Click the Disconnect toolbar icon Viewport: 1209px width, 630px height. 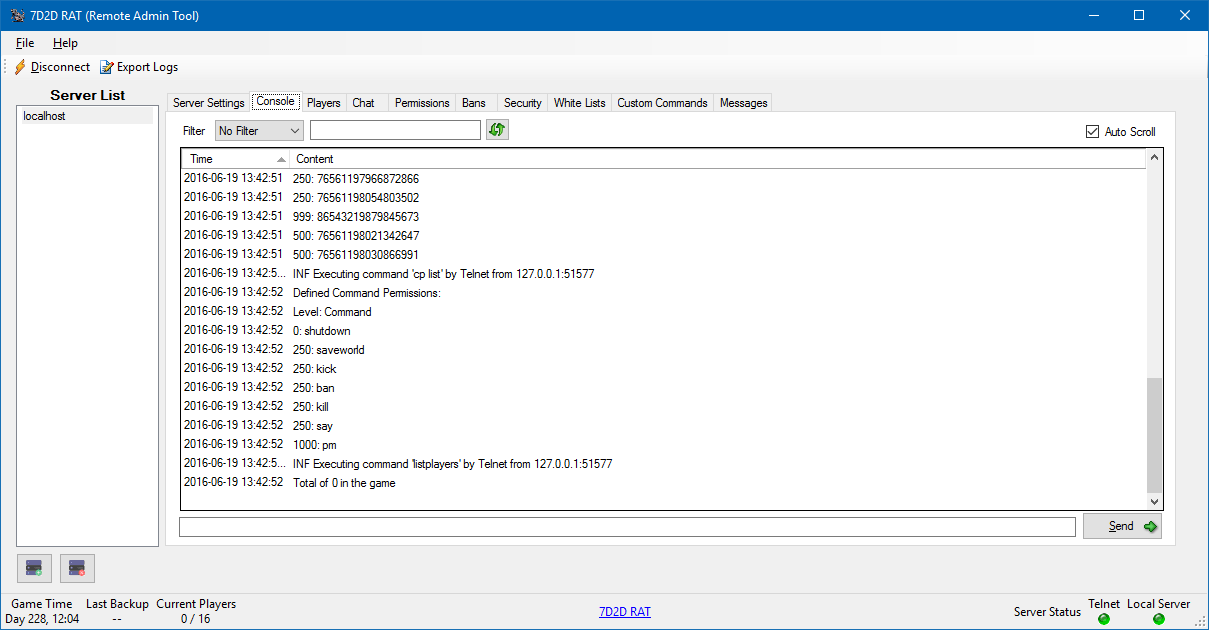point(19,67)
